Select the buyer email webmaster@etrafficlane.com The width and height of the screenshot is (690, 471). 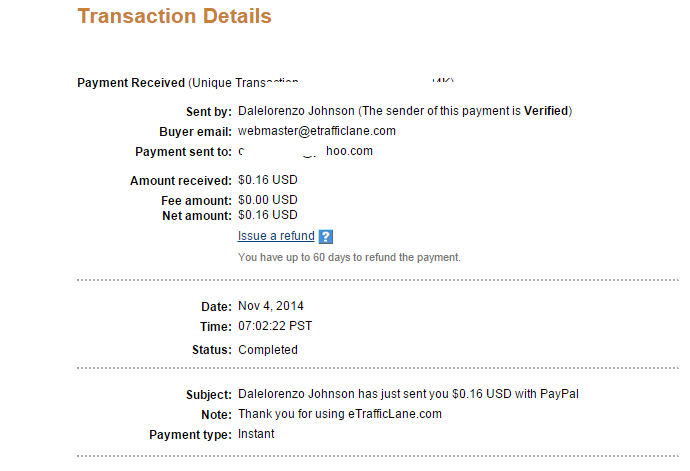pyautogui.click(x=317, y=131)
